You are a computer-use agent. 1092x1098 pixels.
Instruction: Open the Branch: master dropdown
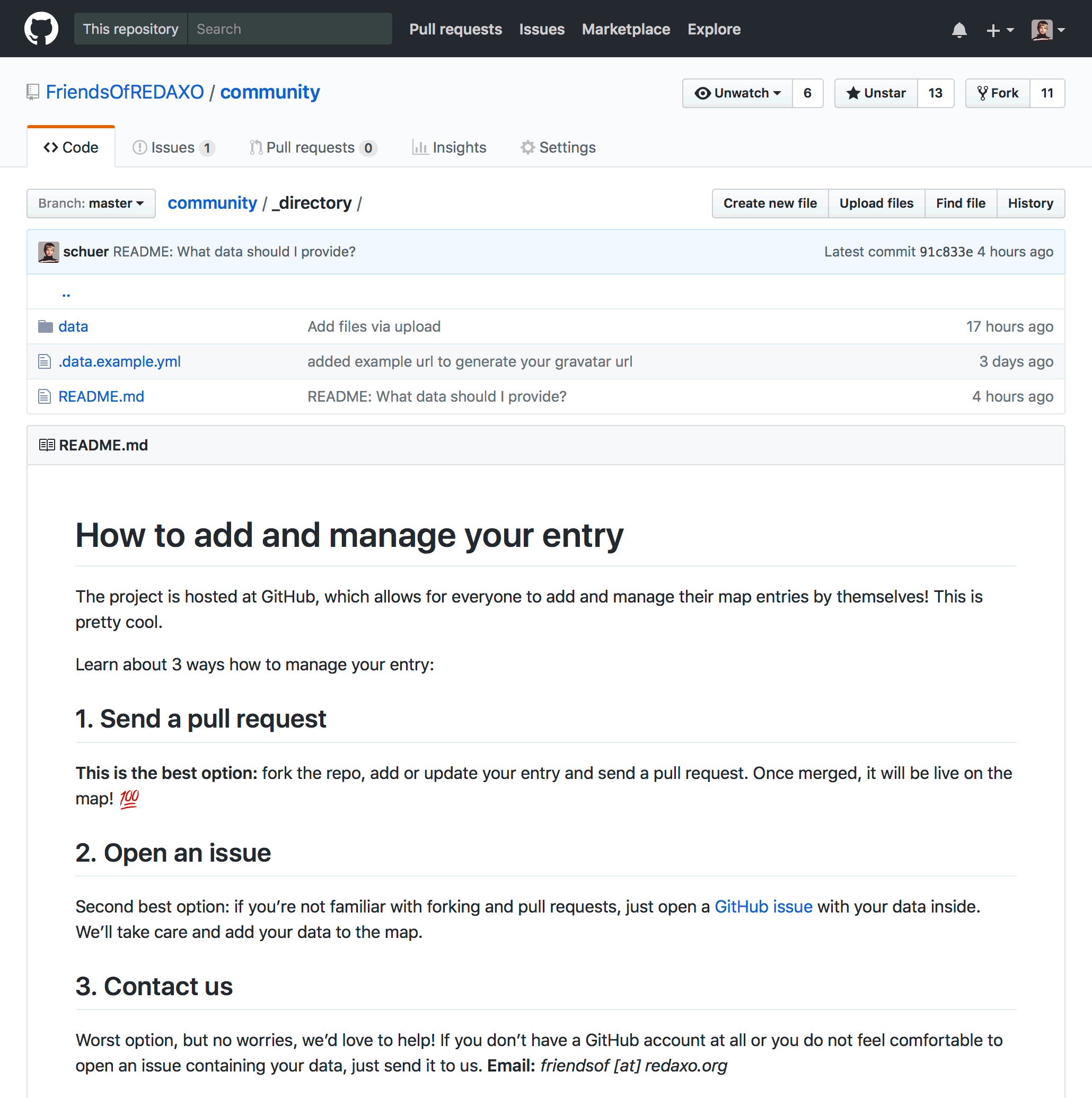[91, 203]
